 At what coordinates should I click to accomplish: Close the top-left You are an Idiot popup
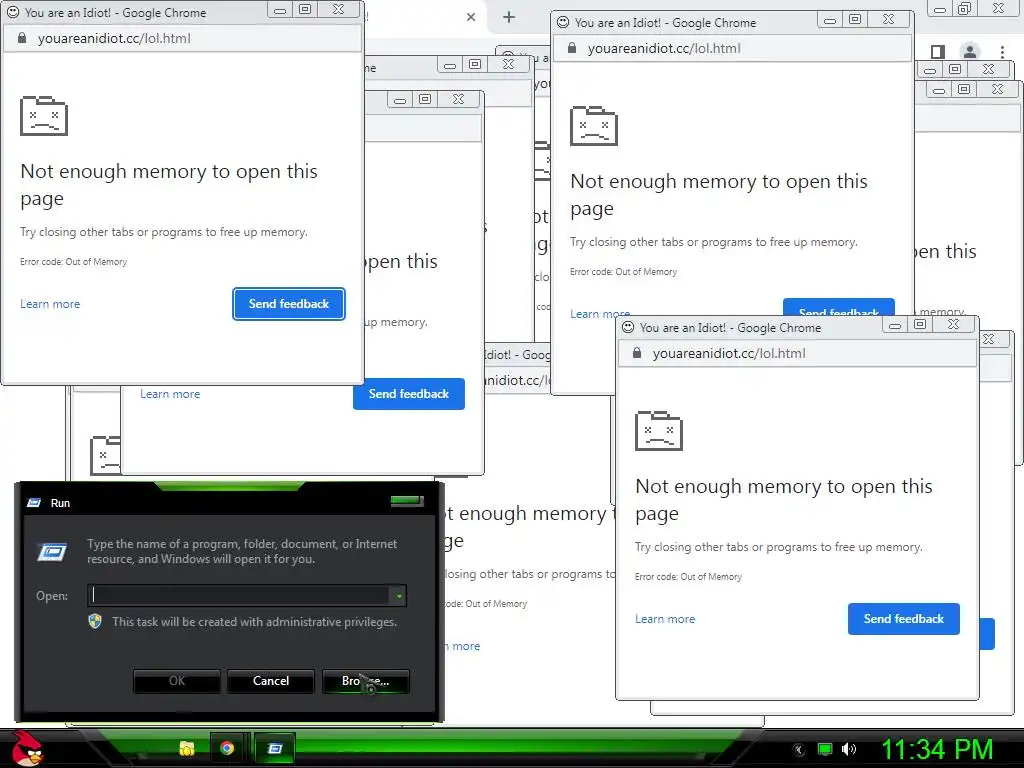point(338,9)
